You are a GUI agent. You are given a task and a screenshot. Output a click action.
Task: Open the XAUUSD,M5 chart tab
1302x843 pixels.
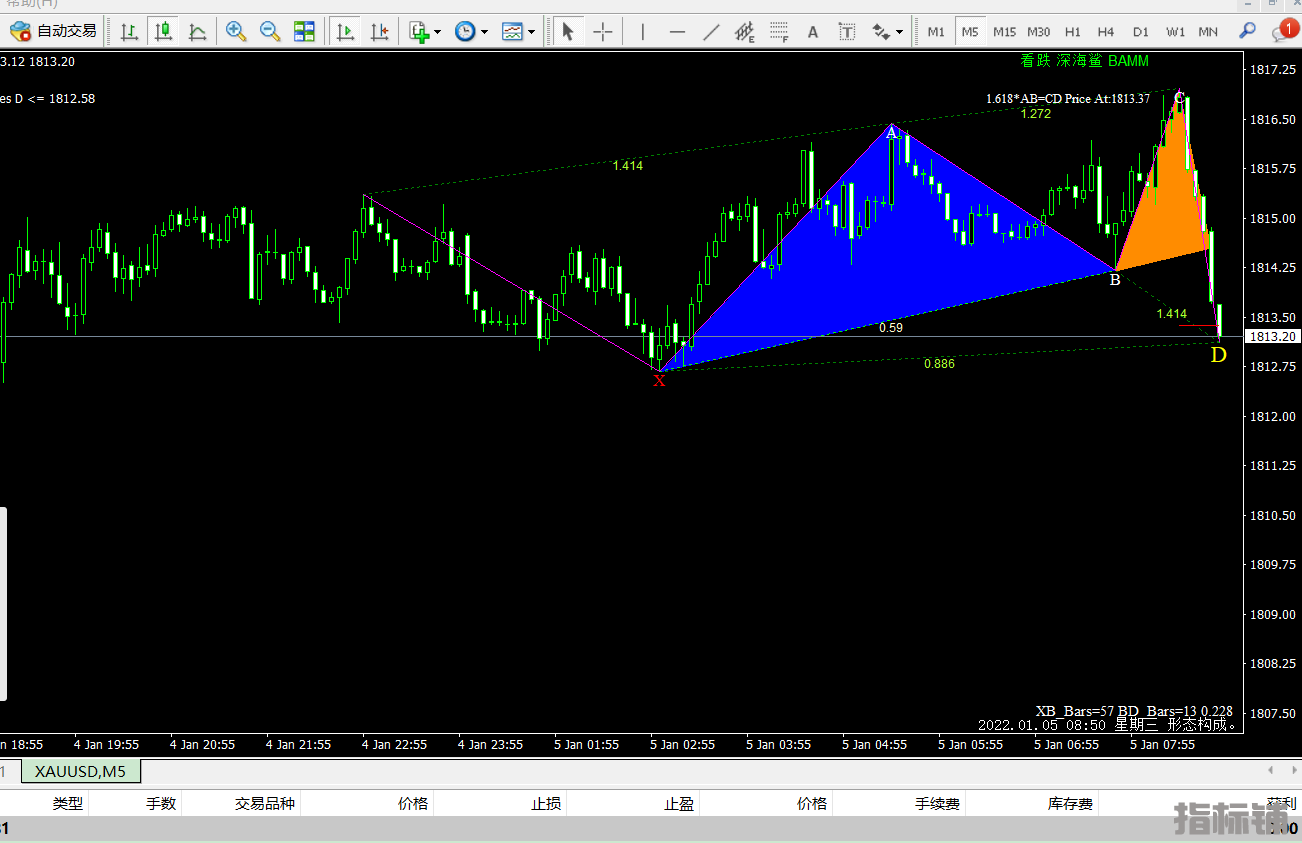[x=80, y=771]
